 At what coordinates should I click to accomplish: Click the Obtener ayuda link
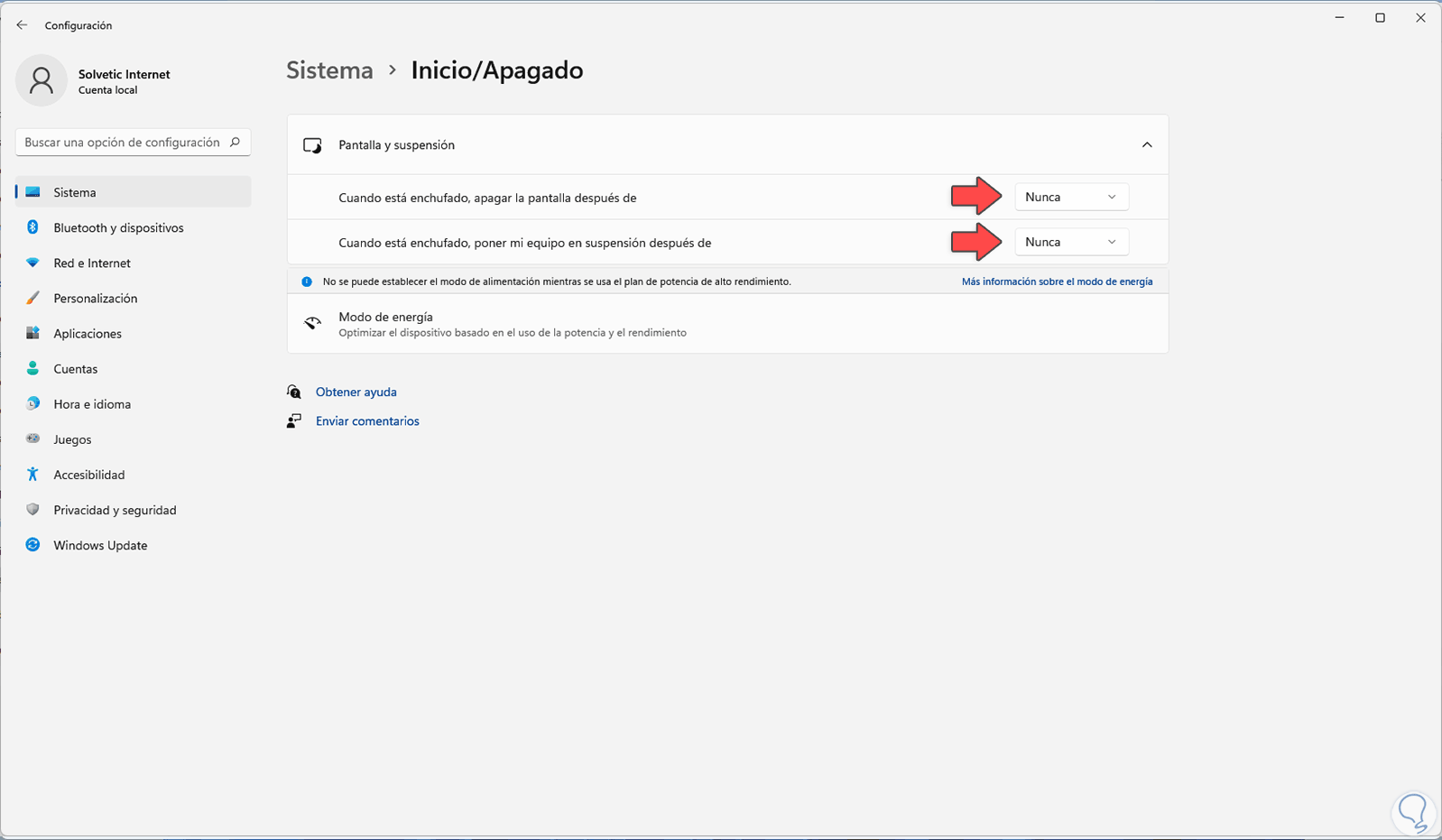tap(356, 392)
